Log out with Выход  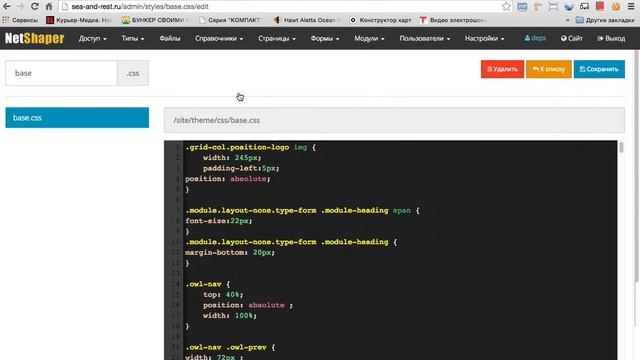(x=611, y=38)
